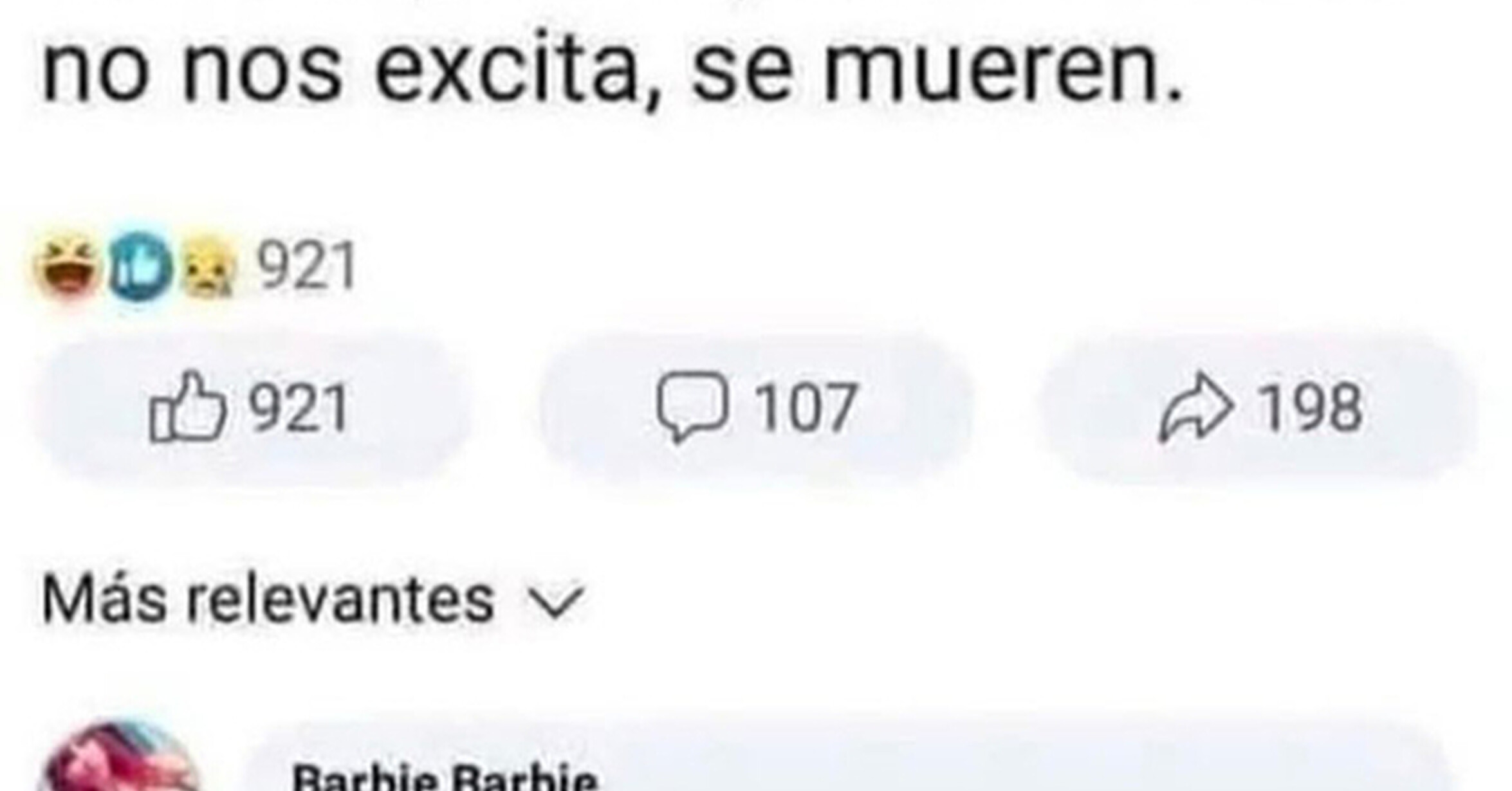Open the Más relevantes sort dropdown
The image size is (1512, 791).
click(312, 599)
